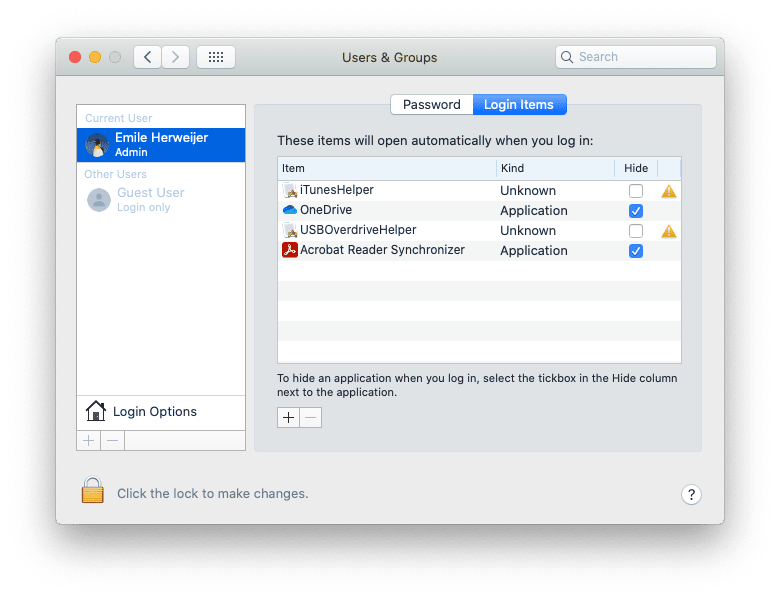The height and width of the screenshot is (598, 780).
Task: Click Unknown kind of iTunesHelper
Action: tap(528, 191)
